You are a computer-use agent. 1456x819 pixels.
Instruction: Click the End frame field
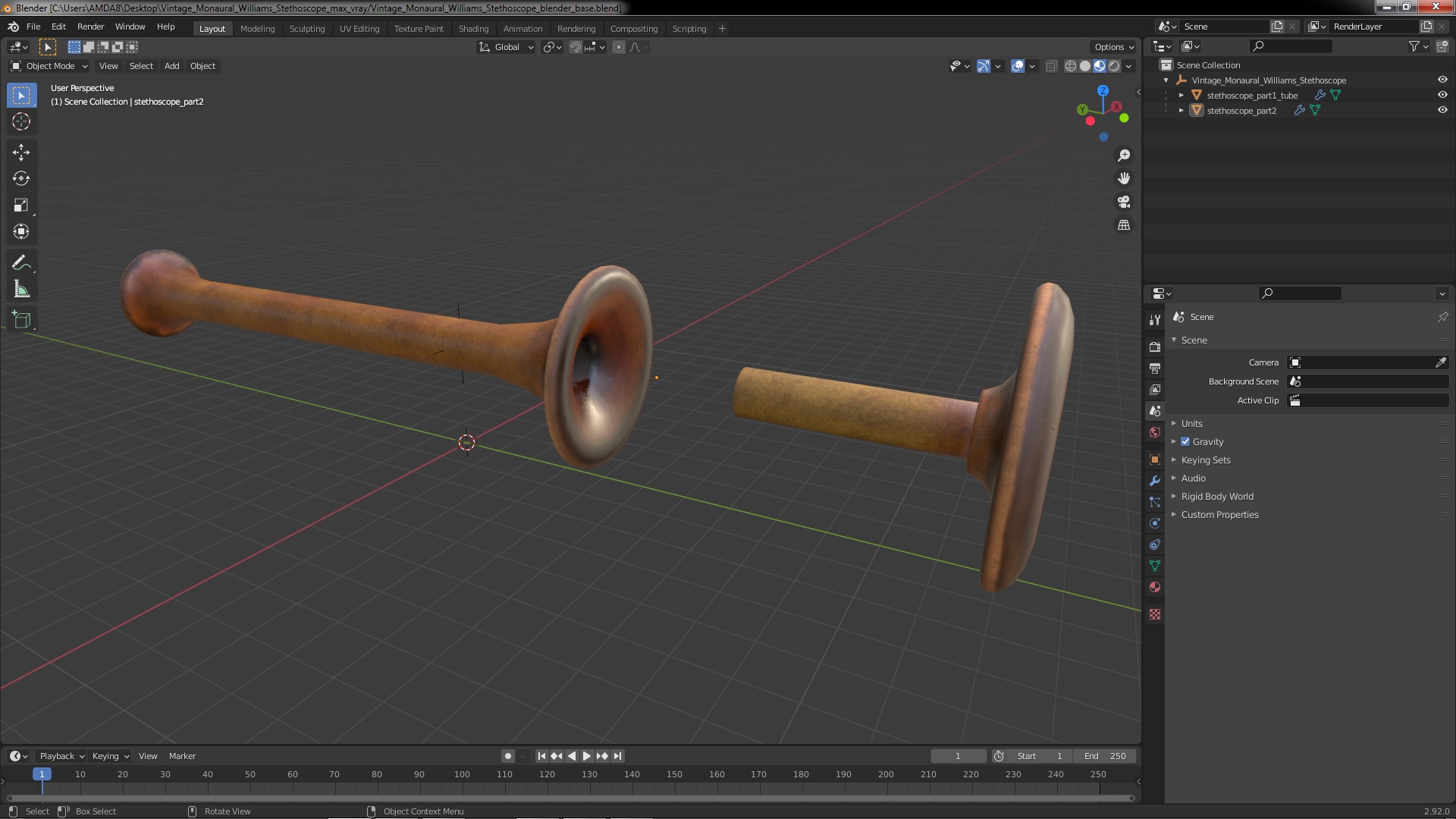click(1105, 756)
